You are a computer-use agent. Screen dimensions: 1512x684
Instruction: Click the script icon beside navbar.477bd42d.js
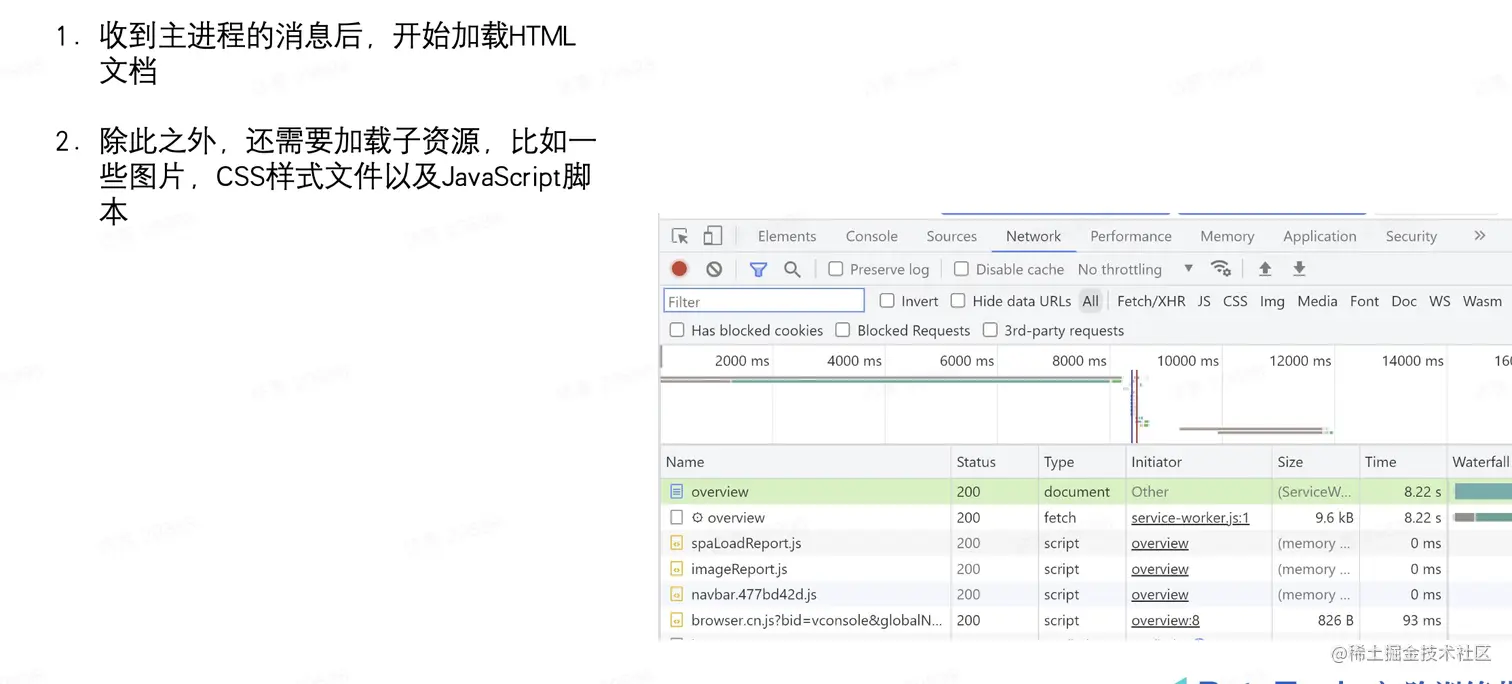[x=677, y=594]
